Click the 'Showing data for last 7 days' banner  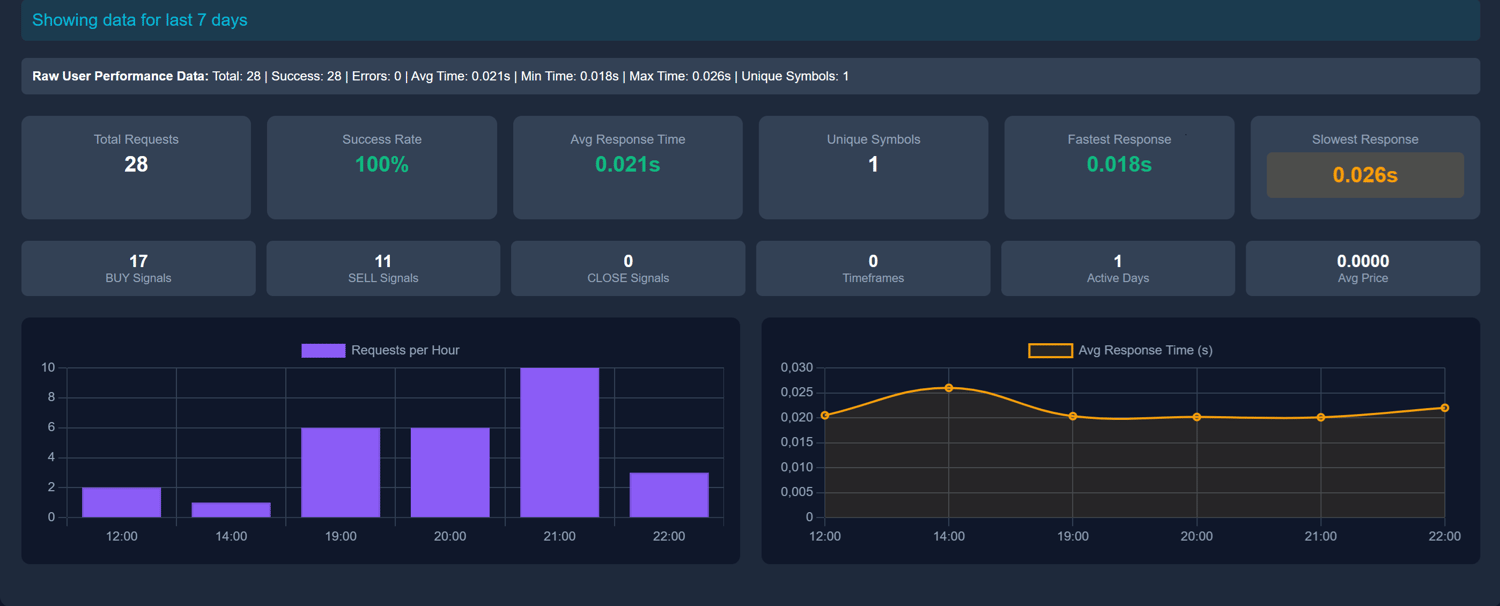coord(750,20)
